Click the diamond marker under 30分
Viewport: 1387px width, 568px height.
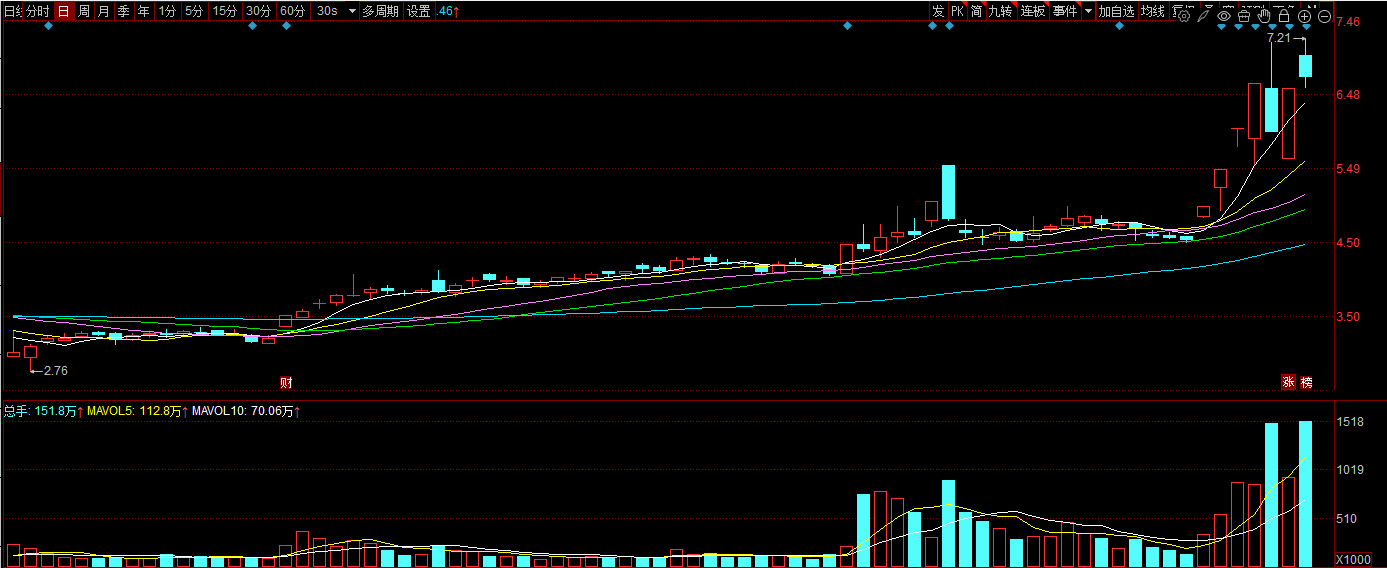(x=252, y=26)
